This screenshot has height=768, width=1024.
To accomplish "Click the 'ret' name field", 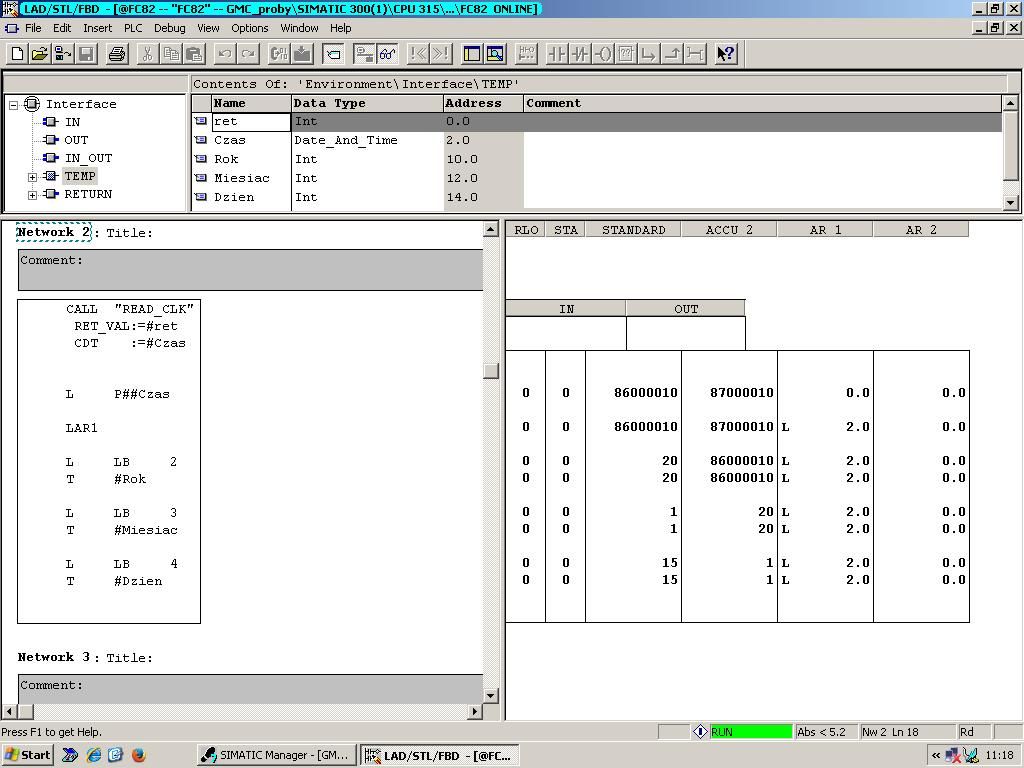I will click(251, 121).
